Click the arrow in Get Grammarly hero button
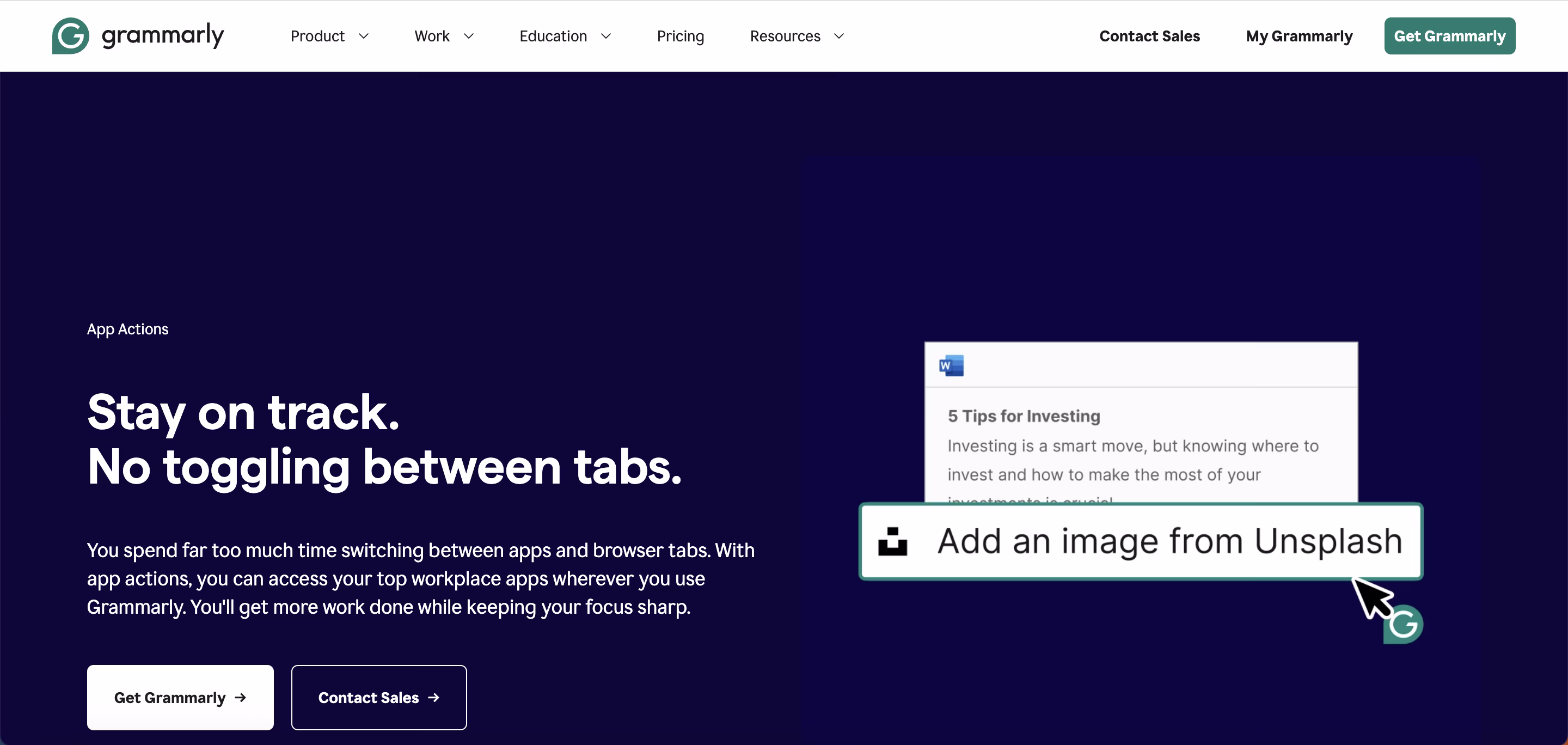The width and height of the screenshot is (1568, 745). pos(241,698)
